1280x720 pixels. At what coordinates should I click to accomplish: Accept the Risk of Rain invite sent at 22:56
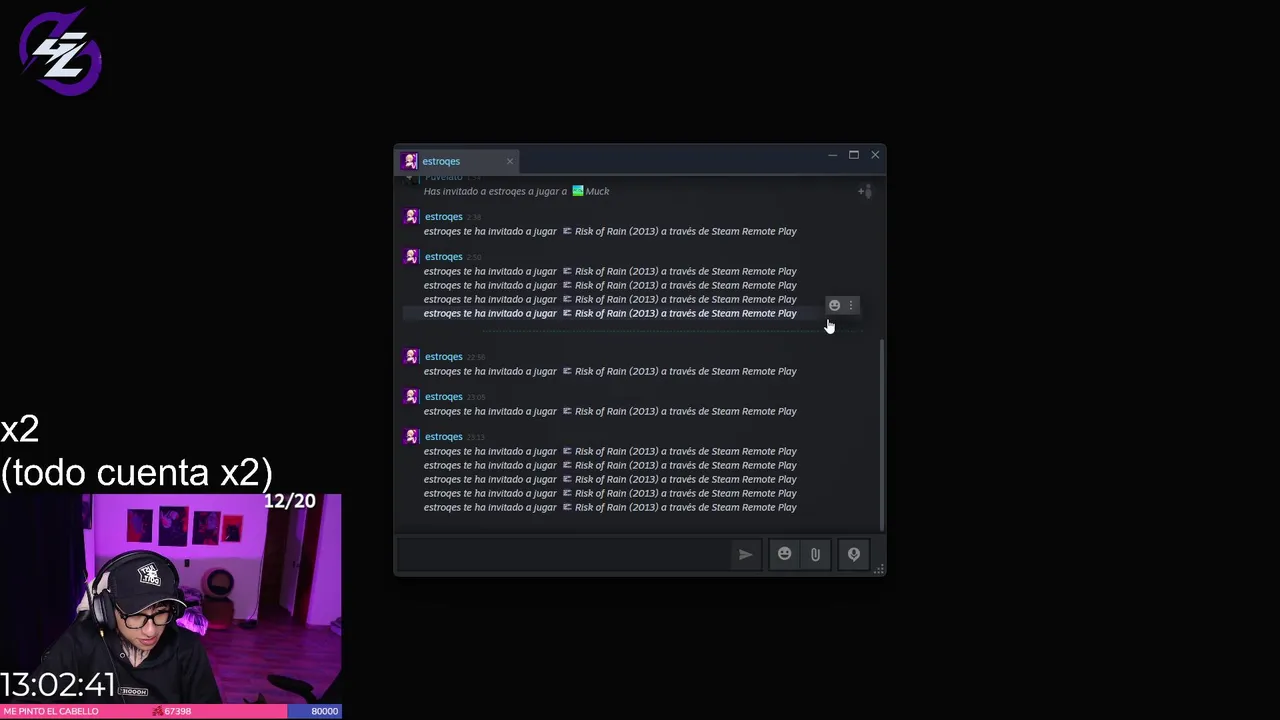[610, 371]
